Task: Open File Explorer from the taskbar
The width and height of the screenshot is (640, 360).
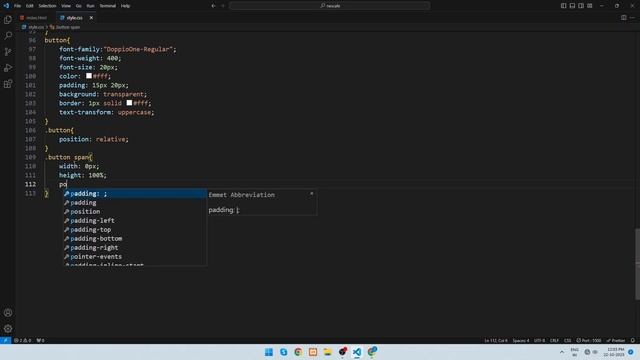Action: tap(327, 352)
